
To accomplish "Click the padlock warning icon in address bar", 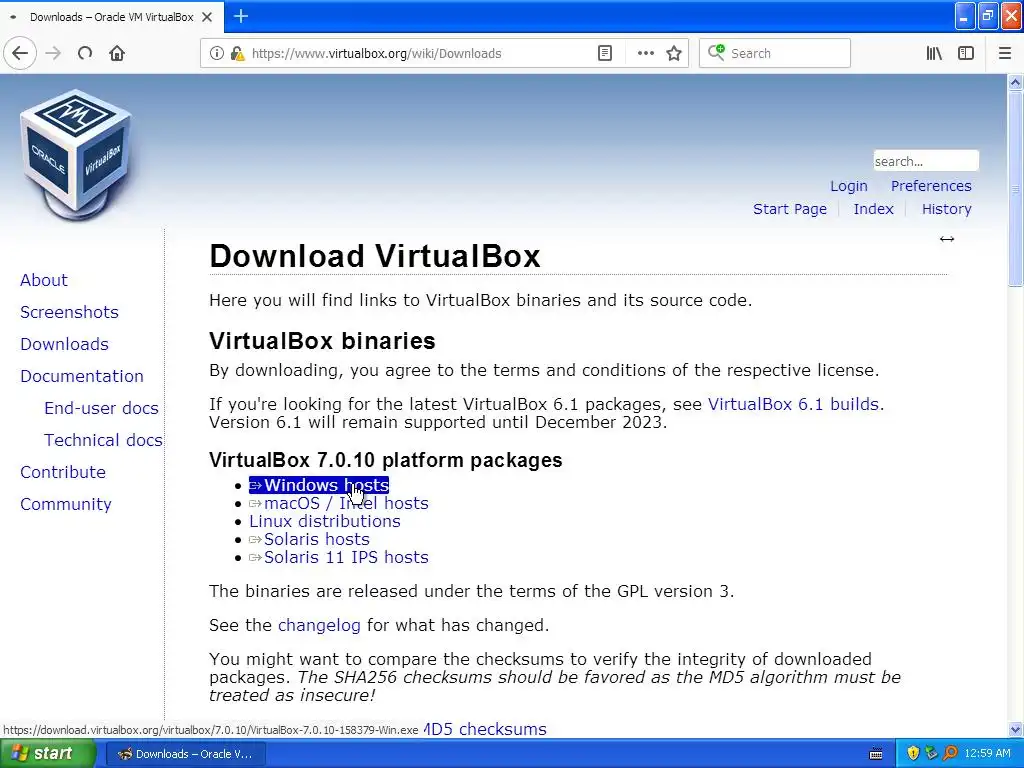I will point(238,54).
